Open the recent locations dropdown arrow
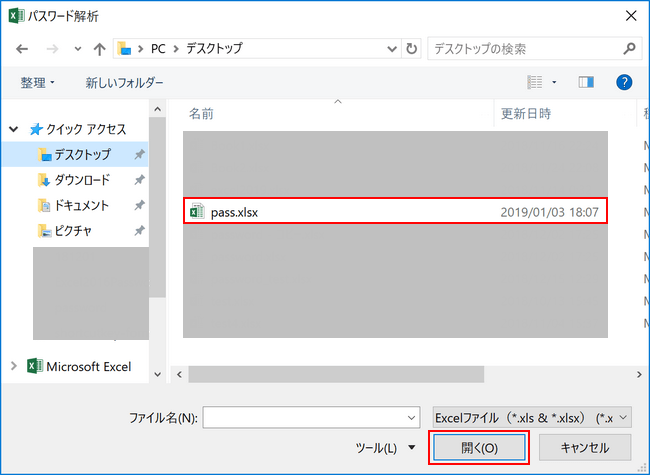 point(78,49)
